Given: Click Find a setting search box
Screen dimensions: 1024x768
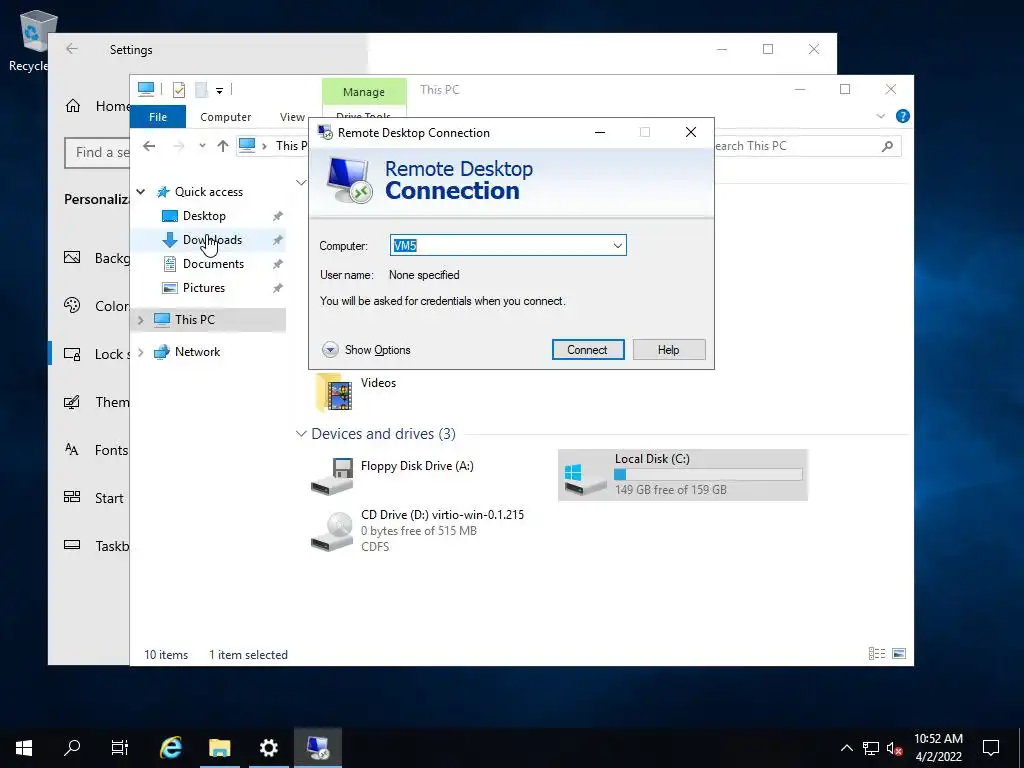Looking at the screenshot, I should (97, 152).
